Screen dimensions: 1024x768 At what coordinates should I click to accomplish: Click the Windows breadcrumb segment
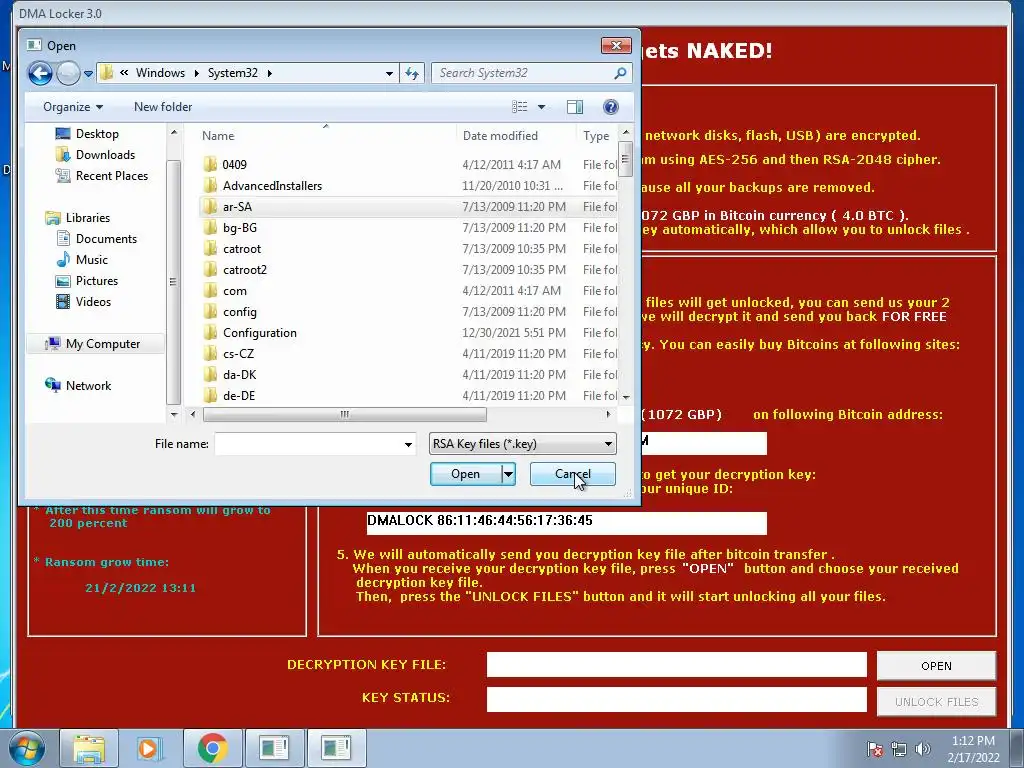(x=160, y=73)
